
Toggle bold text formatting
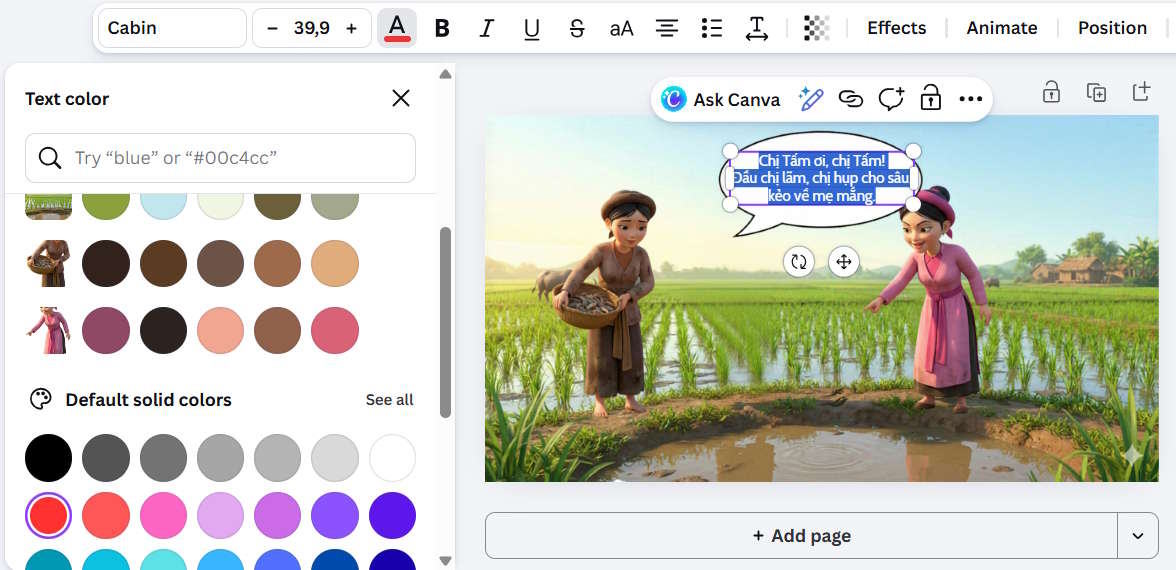pos(442,28)
